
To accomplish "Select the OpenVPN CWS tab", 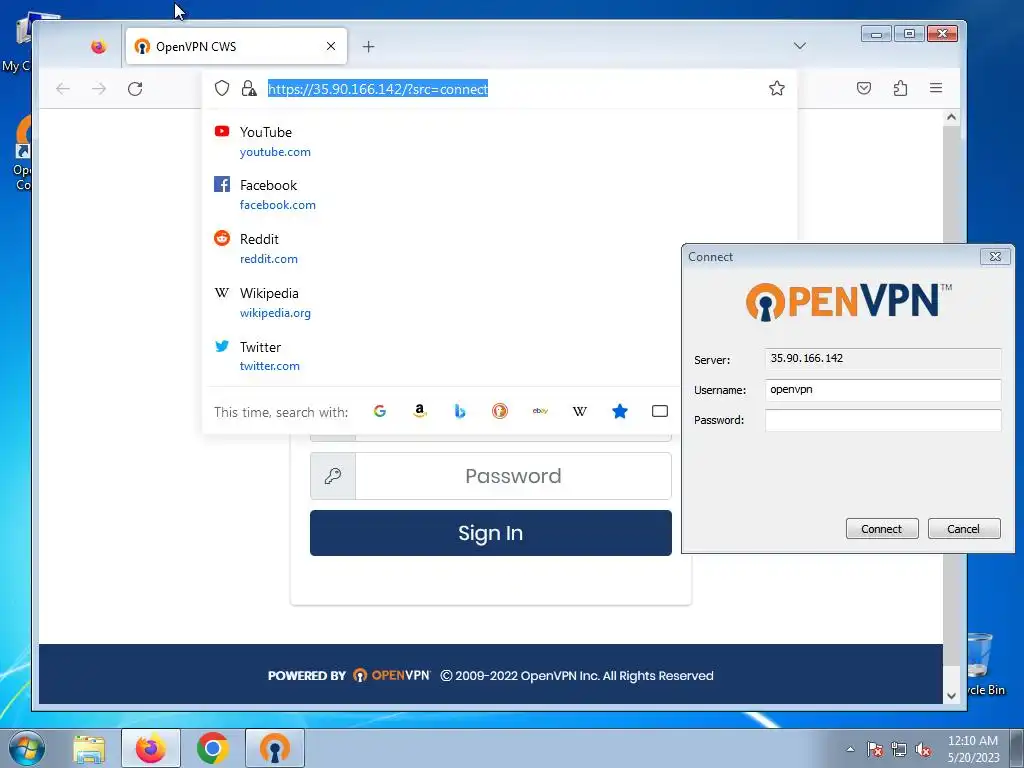I will [236, 46].
